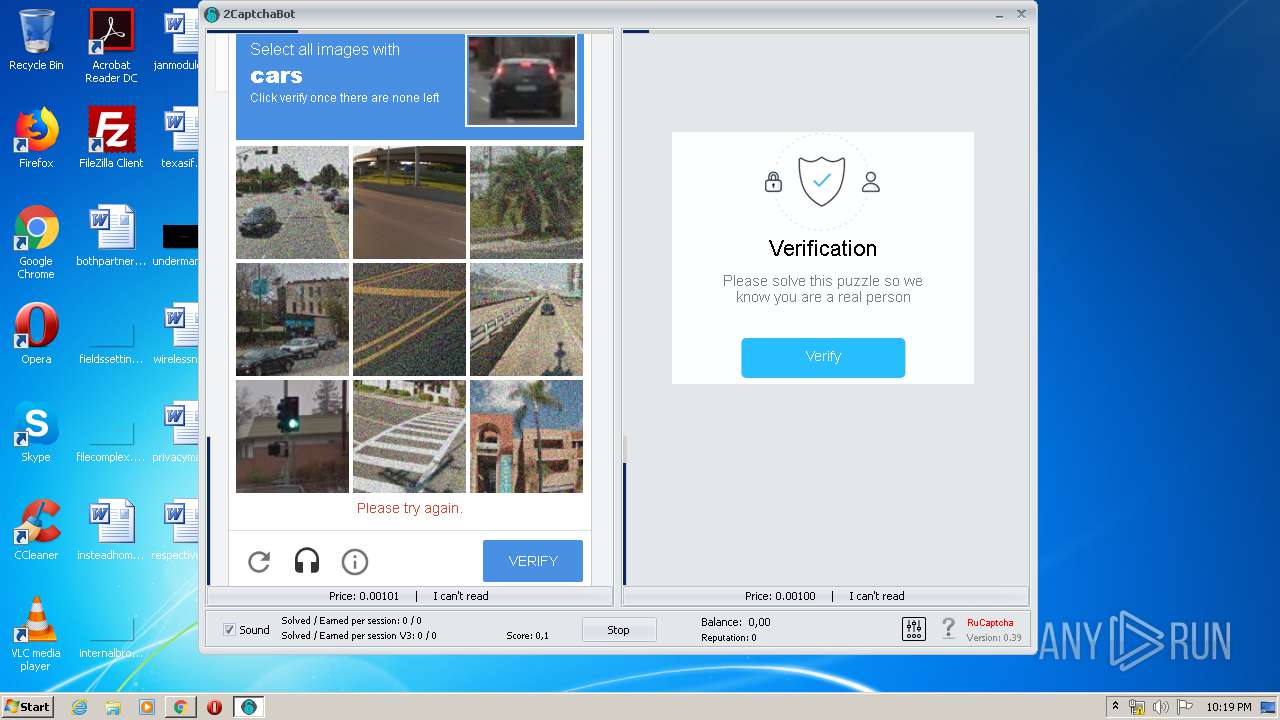The image size is (1280, 720).
Task: Click the shield checkmark verification icon
Action: [822, 181]
